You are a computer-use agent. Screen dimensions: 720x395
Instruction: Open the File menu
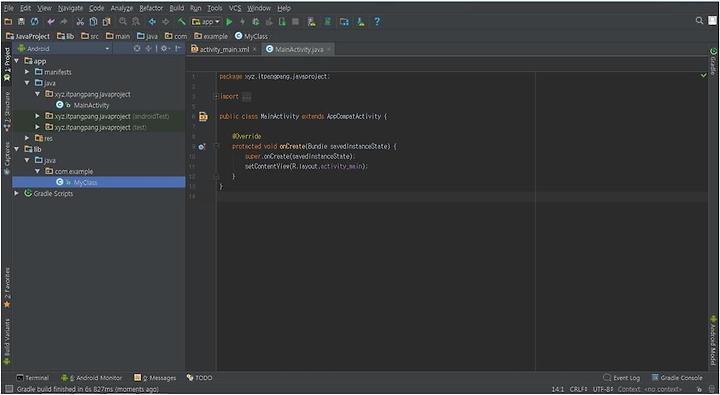(x=9, y=8)
